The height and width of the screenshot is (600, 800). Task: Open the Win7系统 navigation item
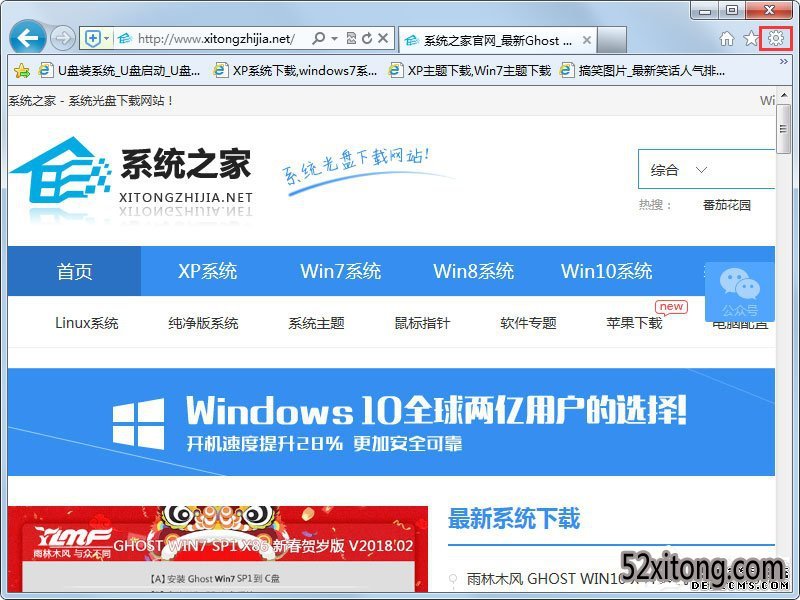(x=340, y=271)
